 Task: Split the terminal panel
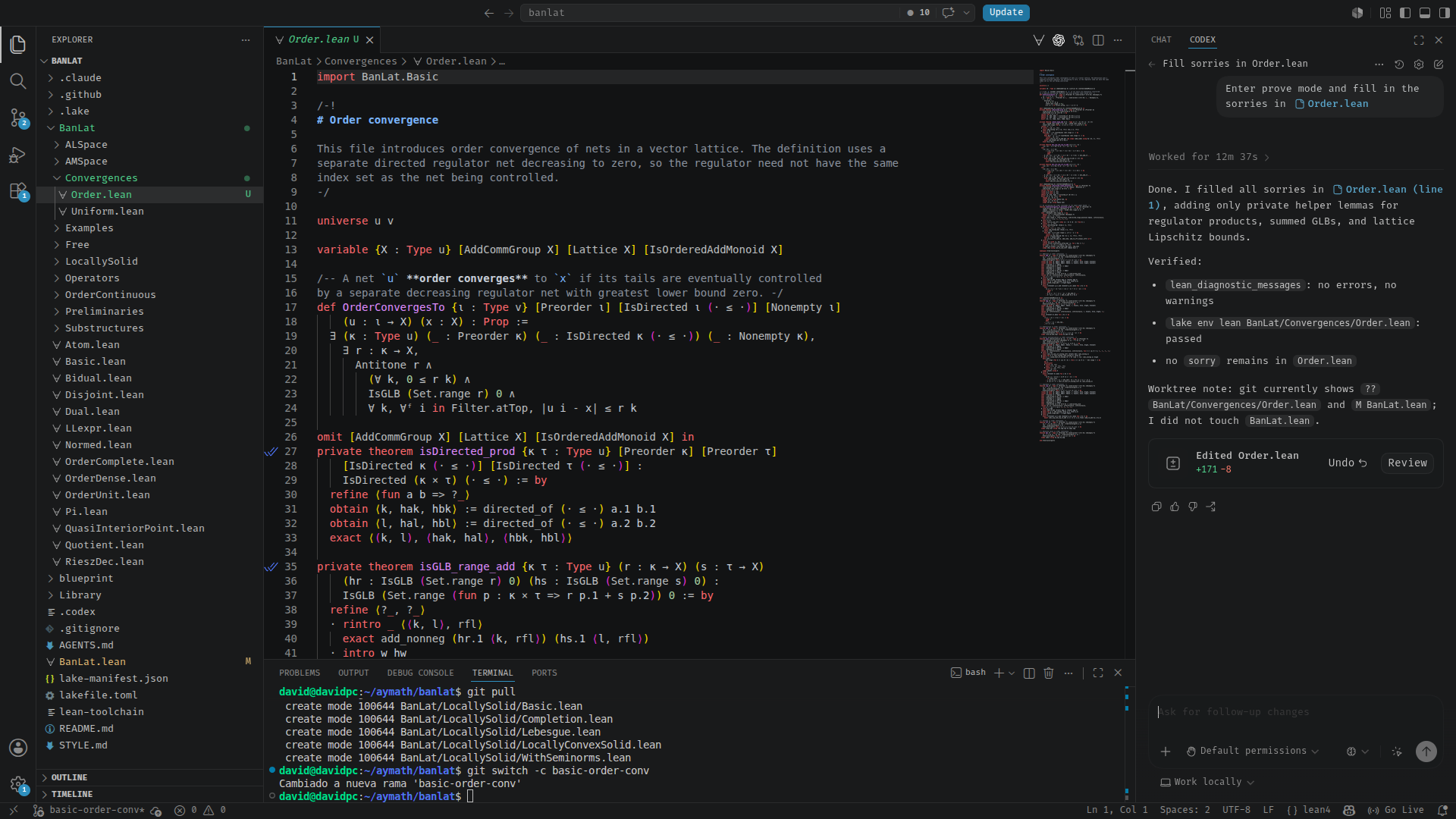click(x=1029, y=673)
